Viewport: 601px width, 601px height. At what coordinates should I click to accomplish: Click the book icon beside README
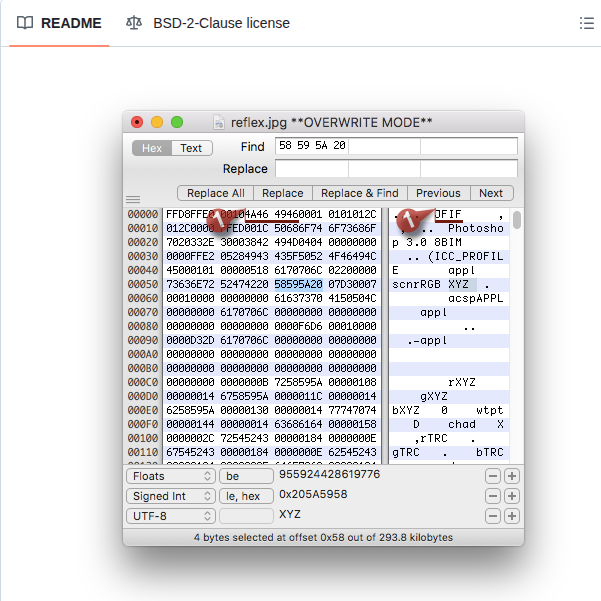click(x=25, y=23)
